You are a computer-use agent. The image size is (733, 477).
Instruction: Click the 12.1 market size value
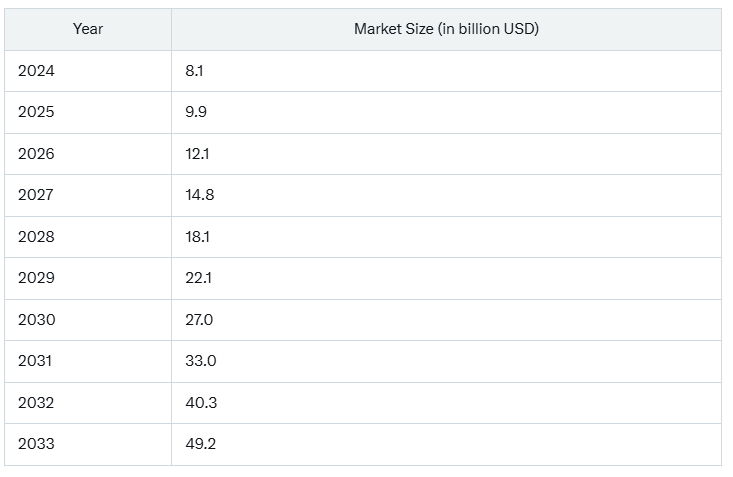tap(198, 154)
